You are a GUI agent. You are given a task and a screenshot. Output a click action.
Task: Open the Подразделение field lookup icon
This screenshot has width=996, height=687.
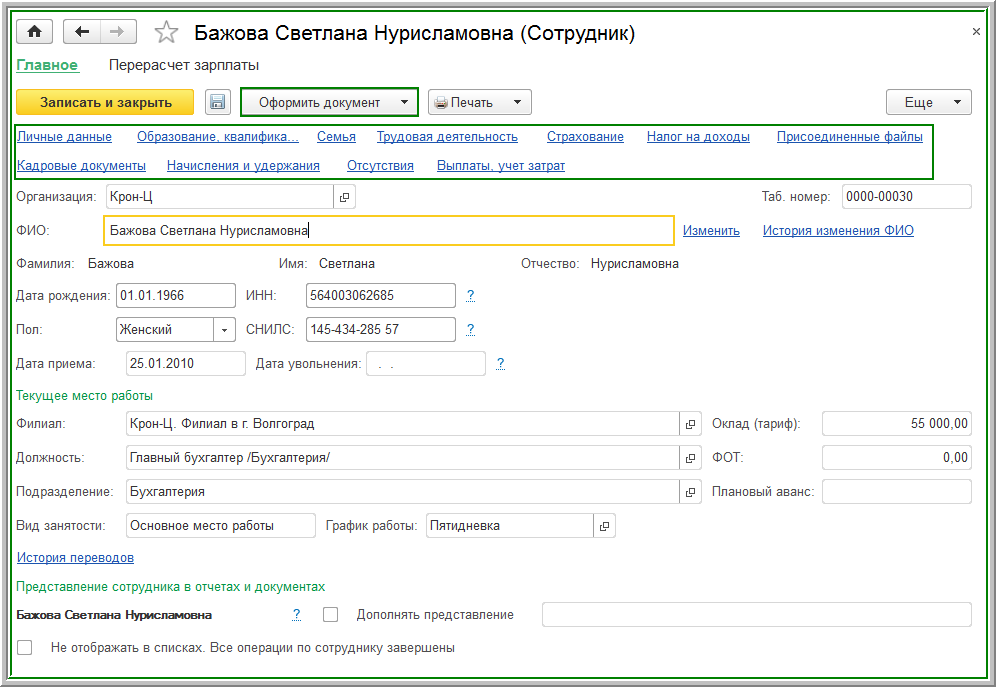point(690,492)
